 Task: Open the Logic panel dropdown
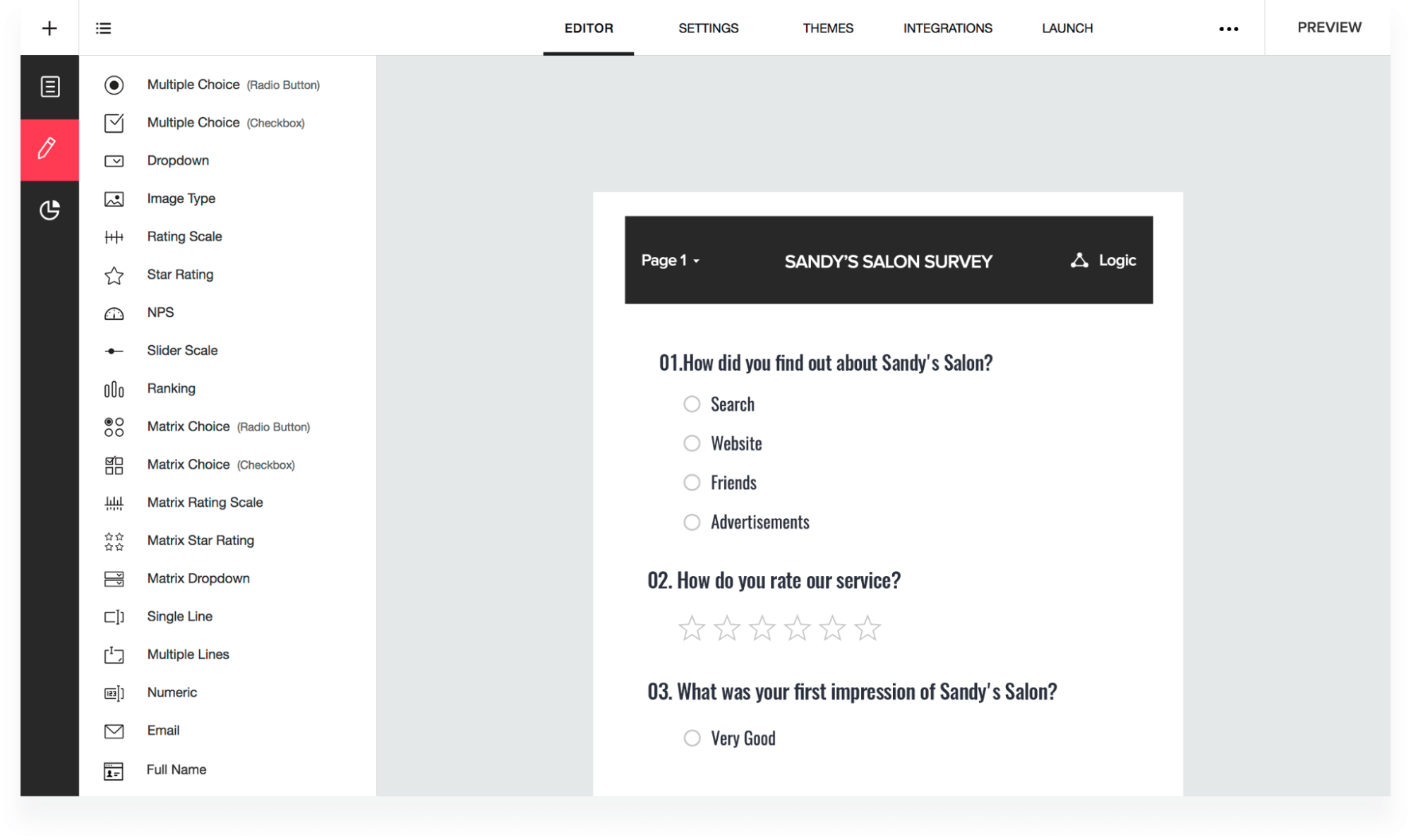(1100, 260)
